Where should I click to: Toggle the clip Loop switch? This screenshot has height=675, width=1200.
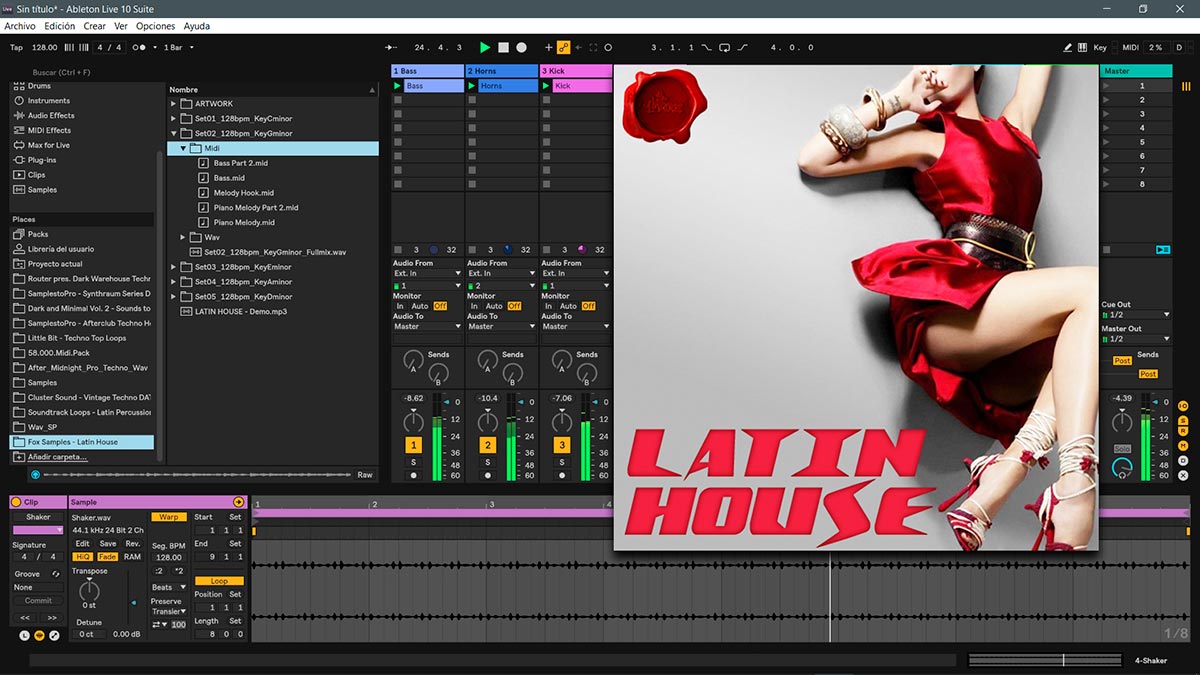click(219, 581)
